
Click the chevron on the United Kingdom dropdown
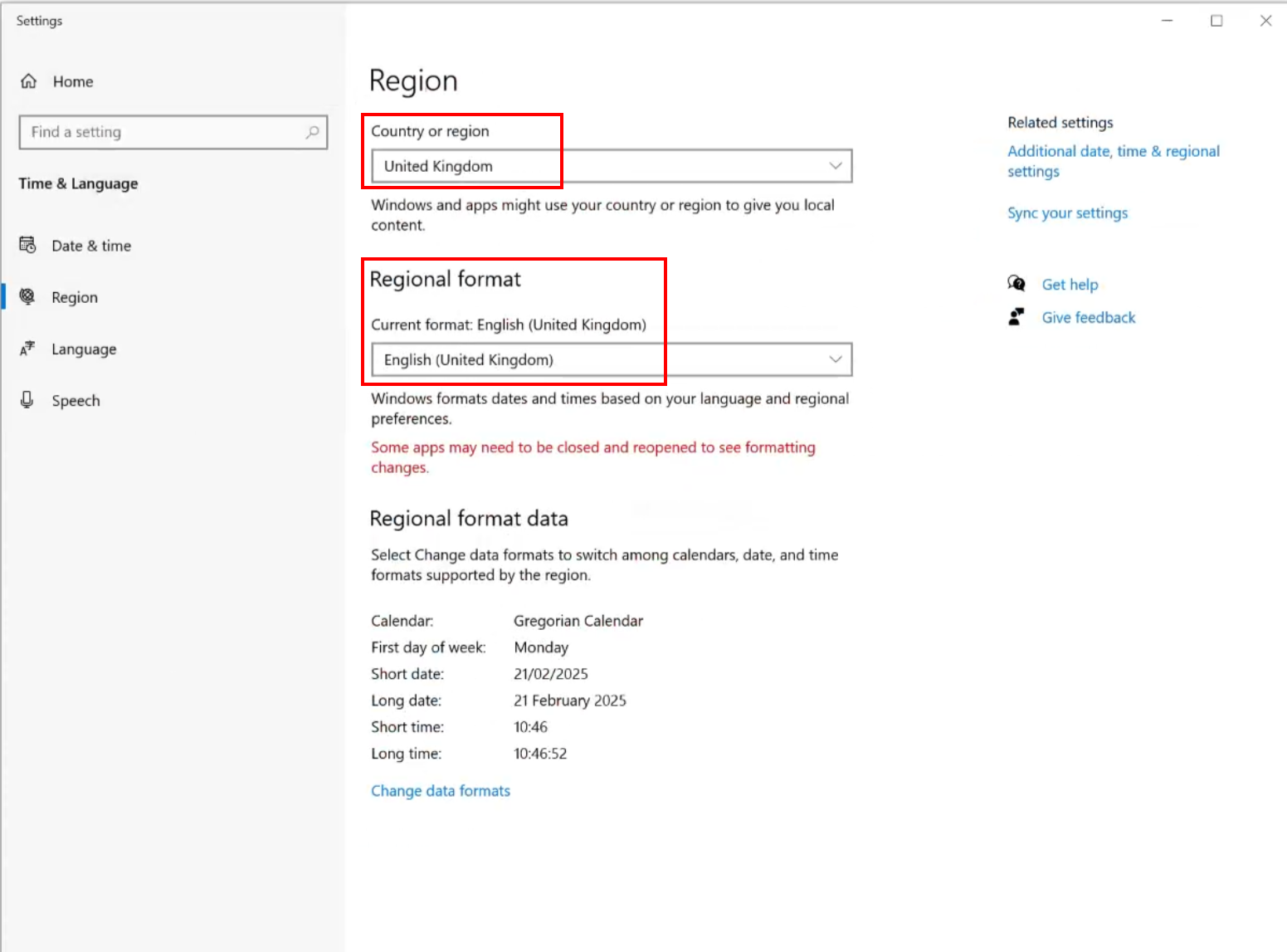tap(835, 165)
